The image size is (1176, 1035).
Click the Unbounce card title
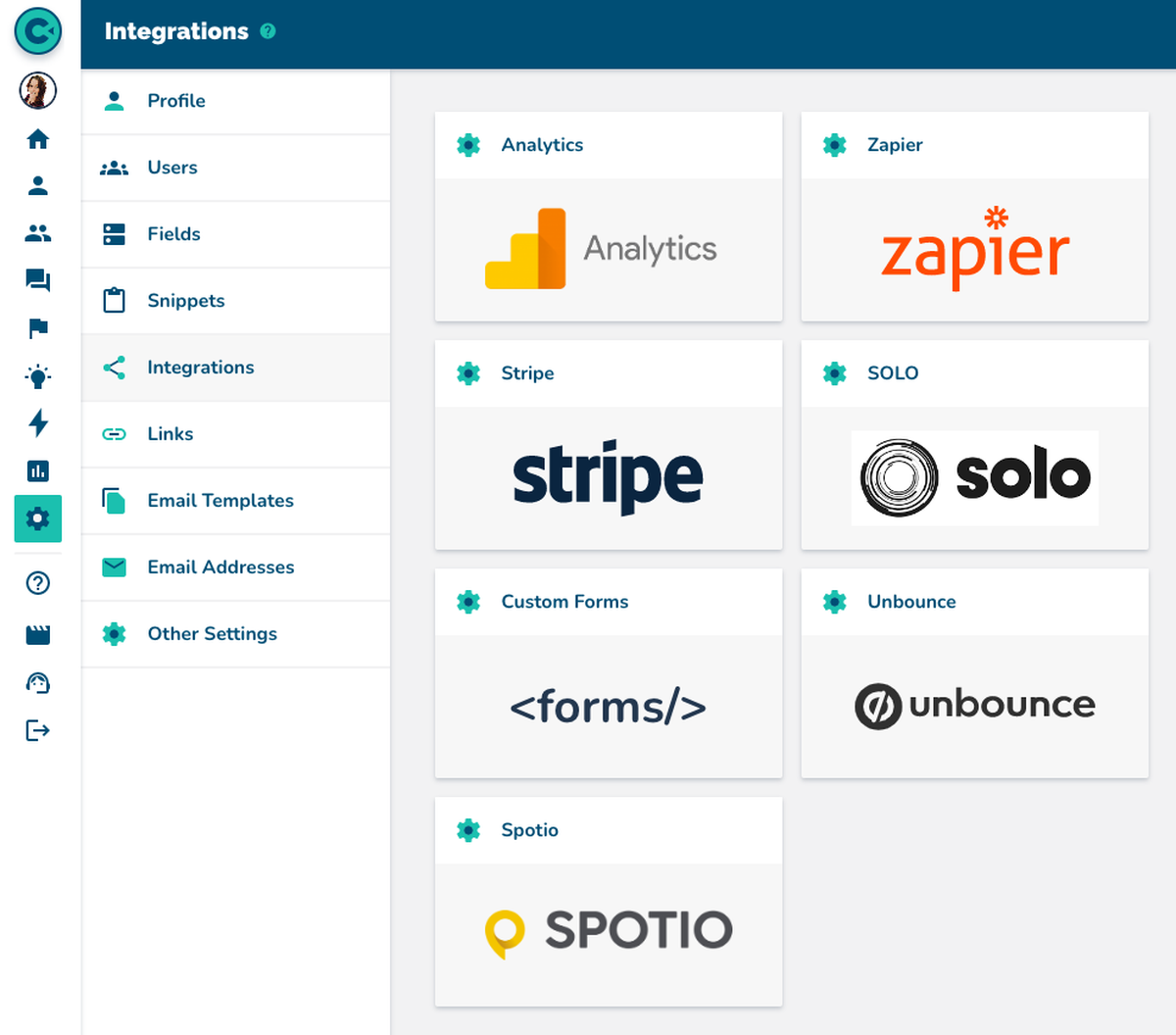point(911,602)
